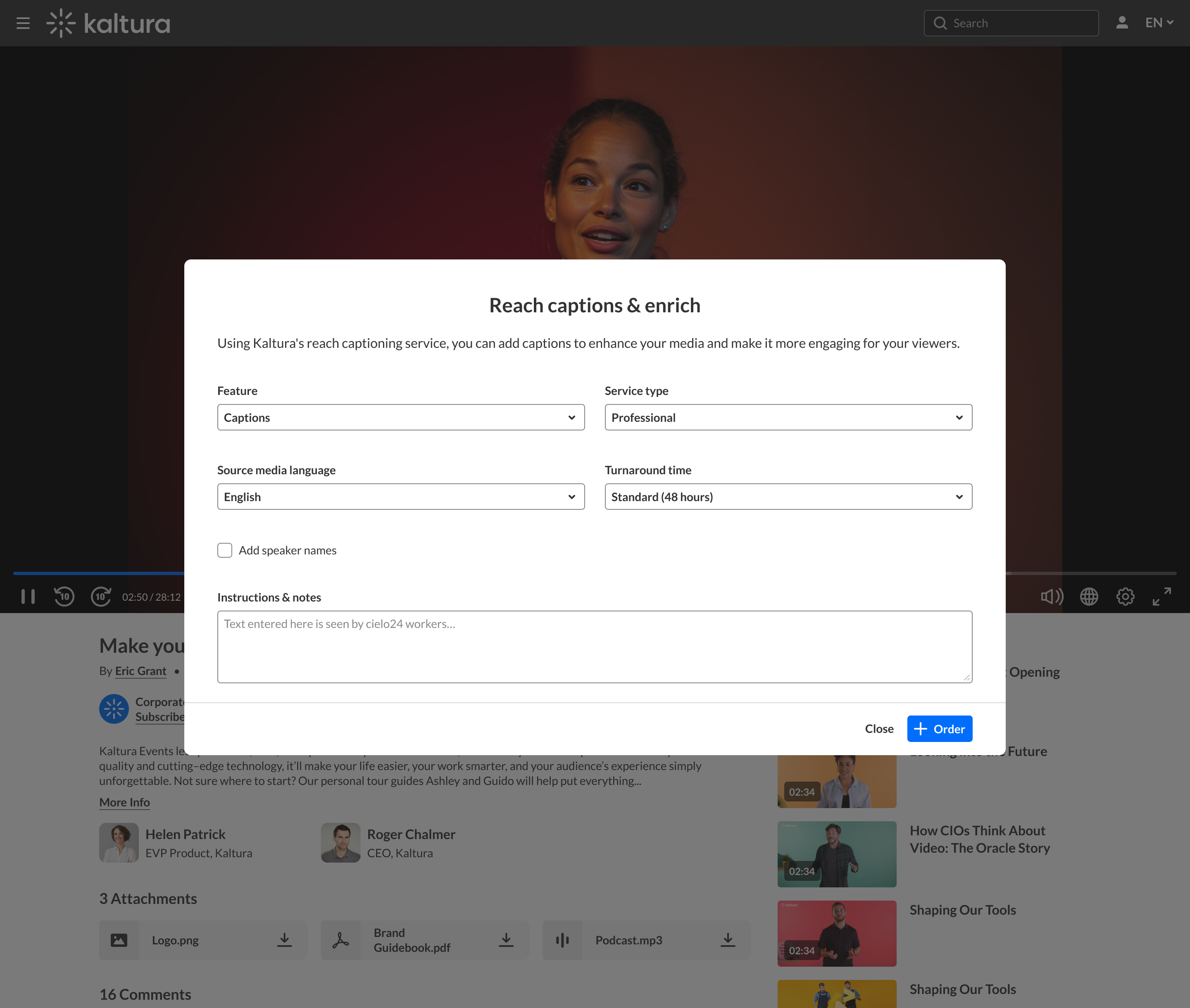The image size is (1190, 1008).
Task: Expand the Service type dropdown
Action: tap(788, 418)
